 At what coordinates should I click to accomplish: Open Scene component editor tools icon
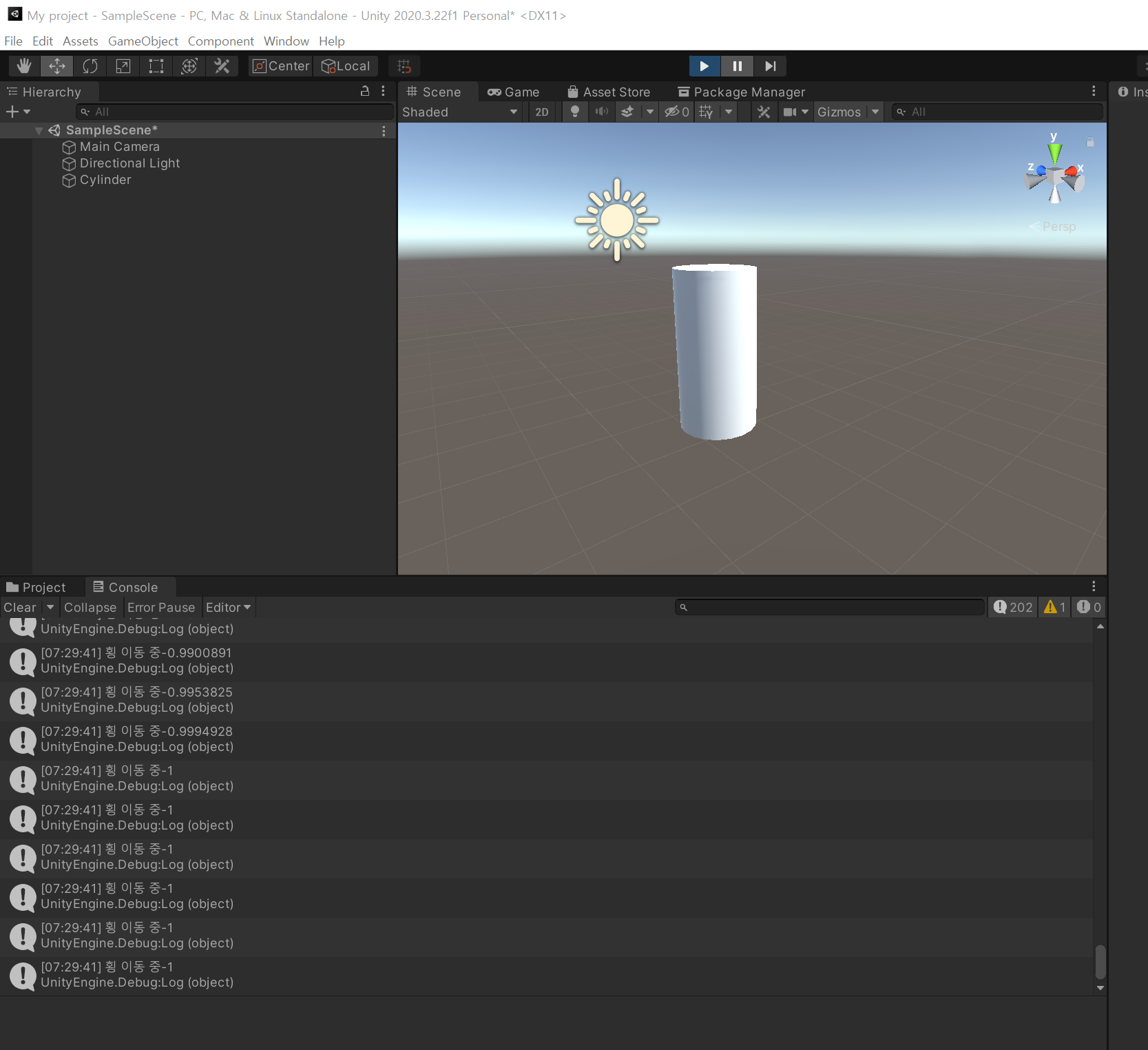pos(764,112)
